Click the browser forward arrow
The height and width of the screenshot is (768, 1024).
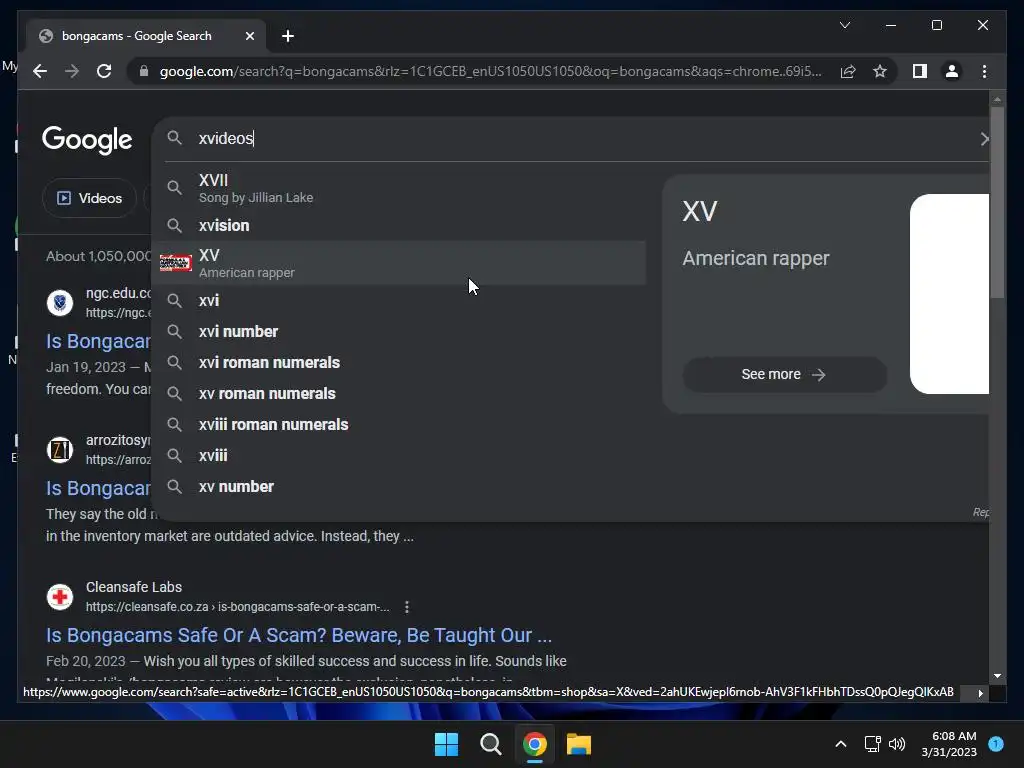[72, 71]
